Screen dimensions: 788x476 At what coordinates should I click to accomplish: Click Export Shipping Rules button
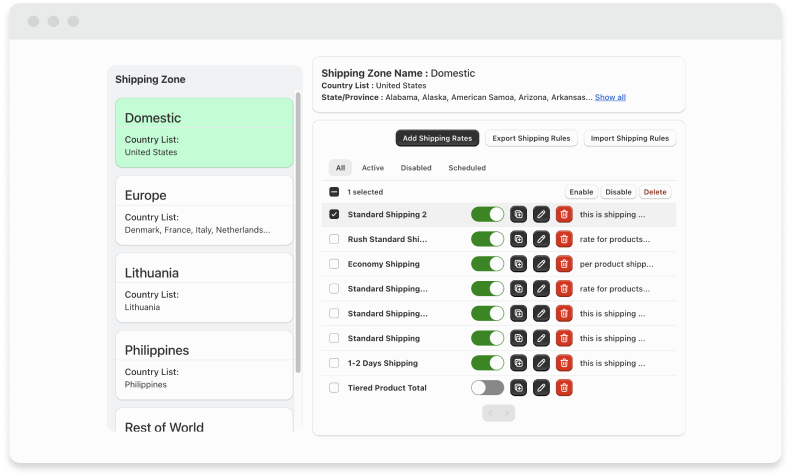531,138
